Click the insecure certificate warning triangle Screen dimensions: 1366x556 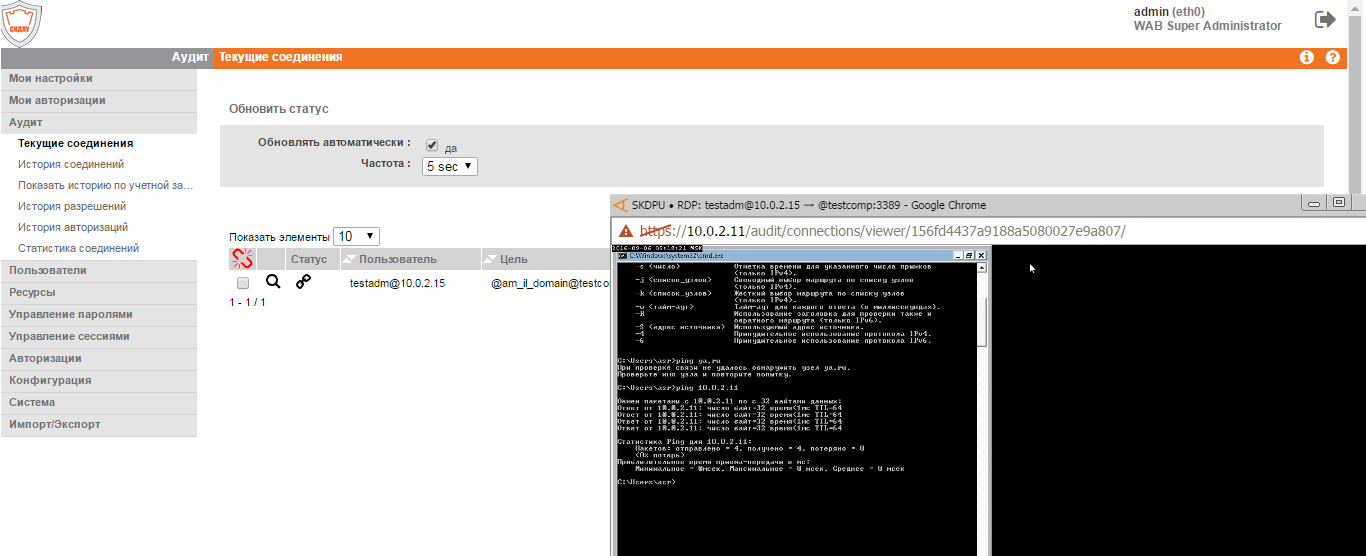pyautogui.click(x=626, y=231)
